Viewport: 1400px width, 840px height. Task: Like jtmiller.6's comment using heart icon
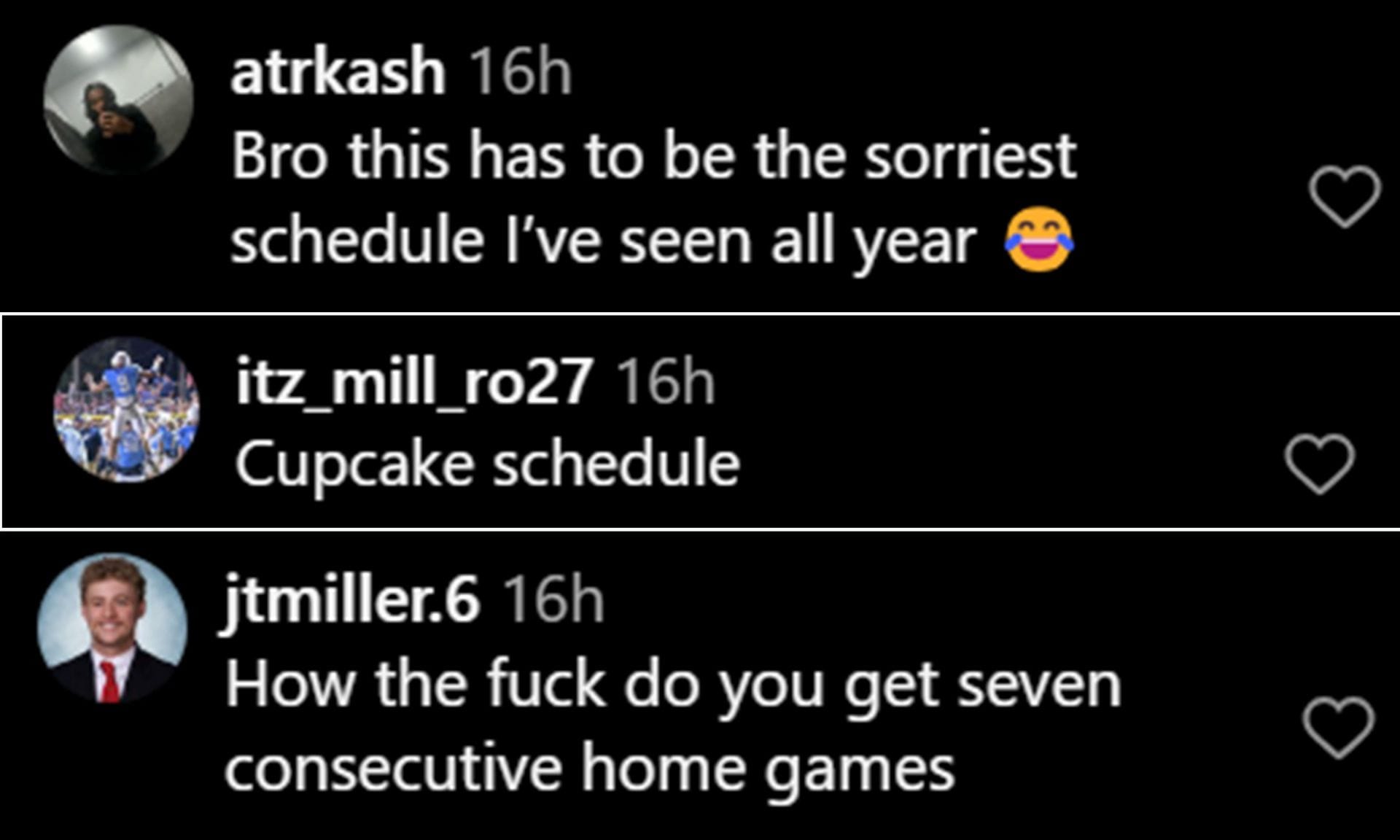[1338, 727]
